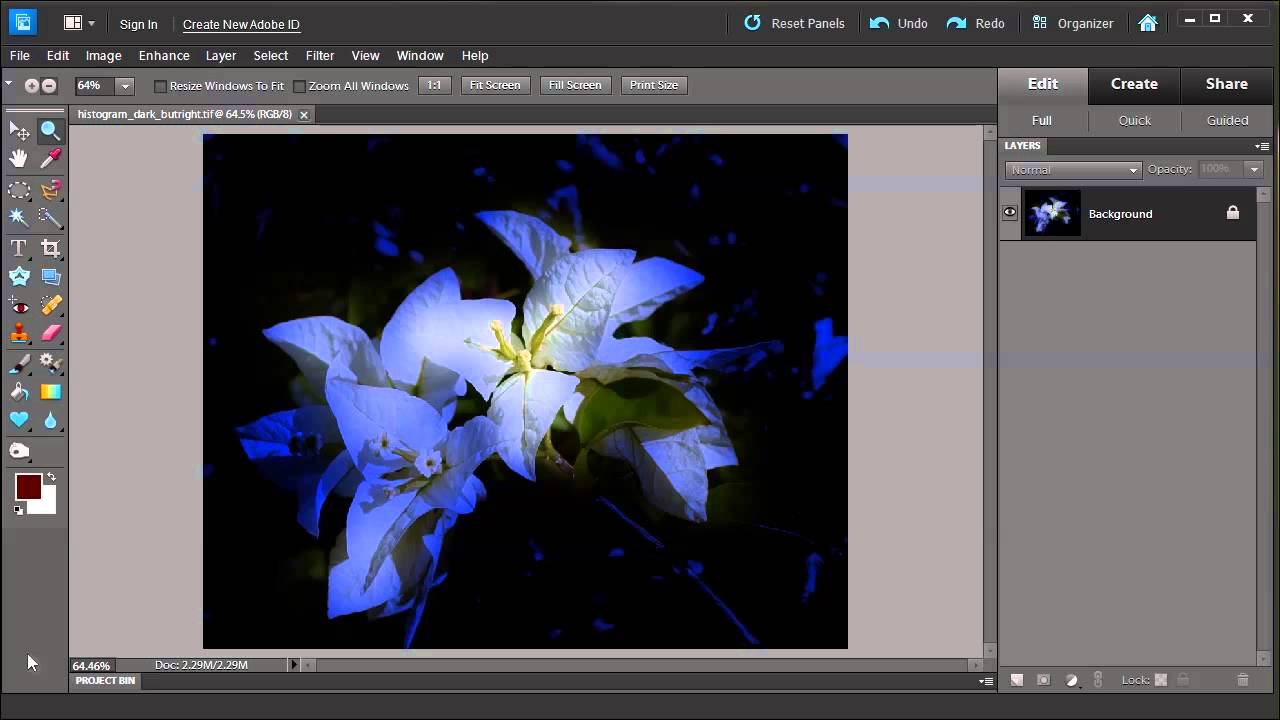Click the 1:1 zoom button

tap(434, 85)
